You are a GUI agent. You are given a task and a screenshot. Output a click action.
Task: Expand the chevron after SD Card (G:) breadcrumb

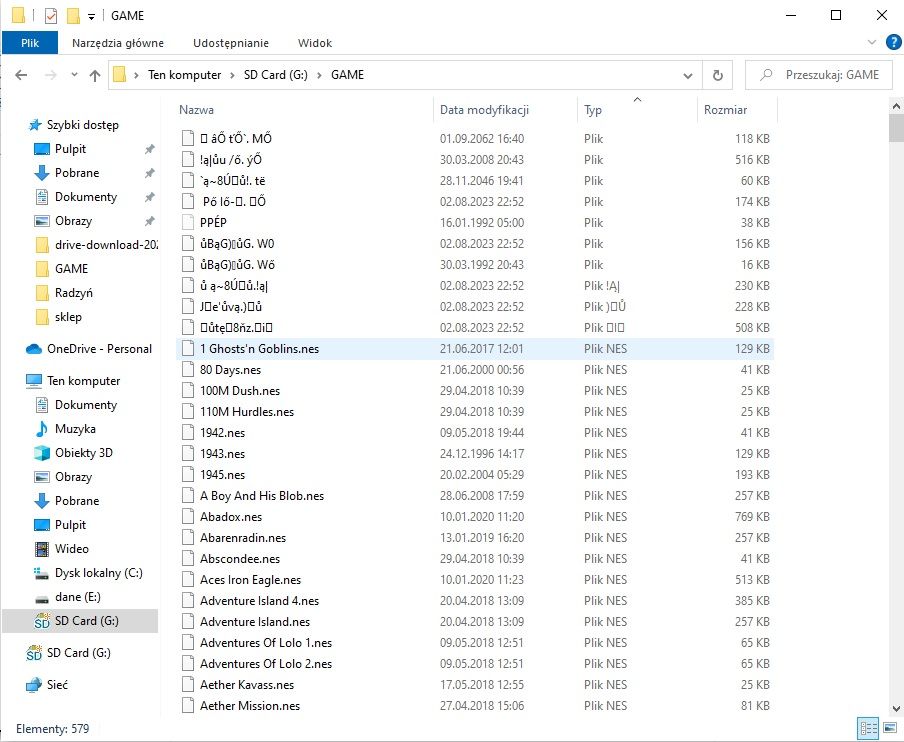pyautogui.click(x=319, y=75)
